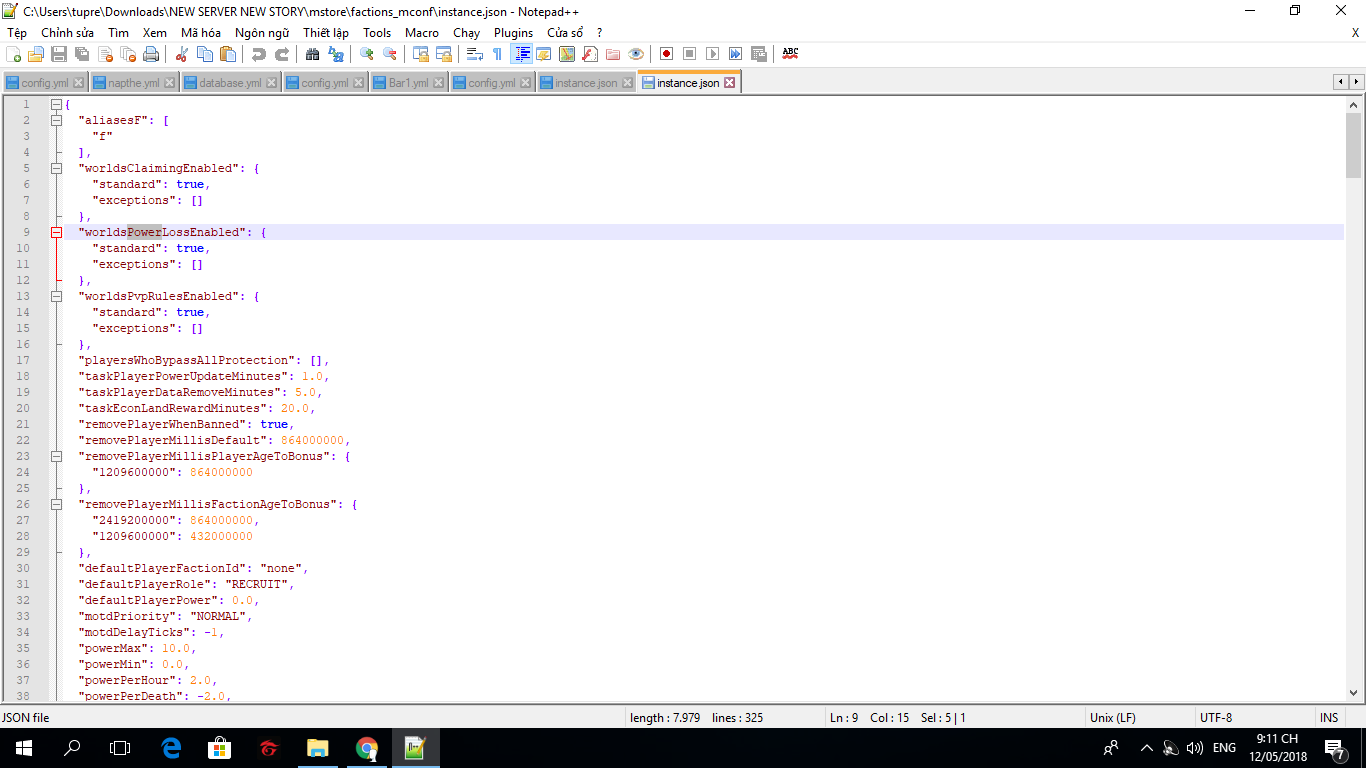Open Find with the binoculars icon
The width and height of the screenshot is (1366, 768).
click(x=313, y=54)
